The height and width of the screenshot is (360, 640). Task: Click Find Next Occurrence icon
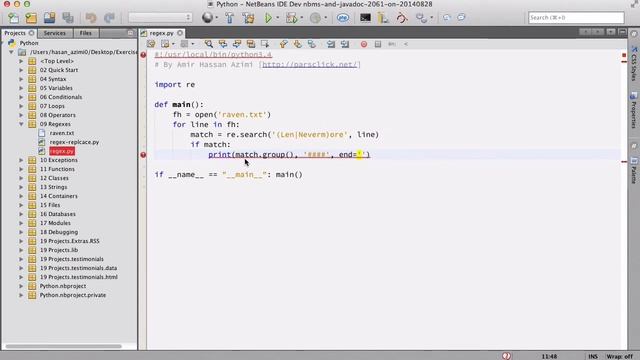tap(237, 44)
